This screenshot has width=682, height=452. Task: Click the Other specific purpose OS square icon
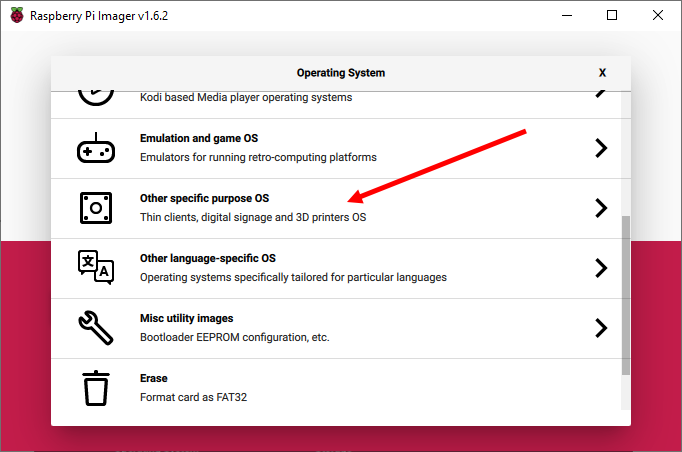pyautogui.click(x=96, y=208)
